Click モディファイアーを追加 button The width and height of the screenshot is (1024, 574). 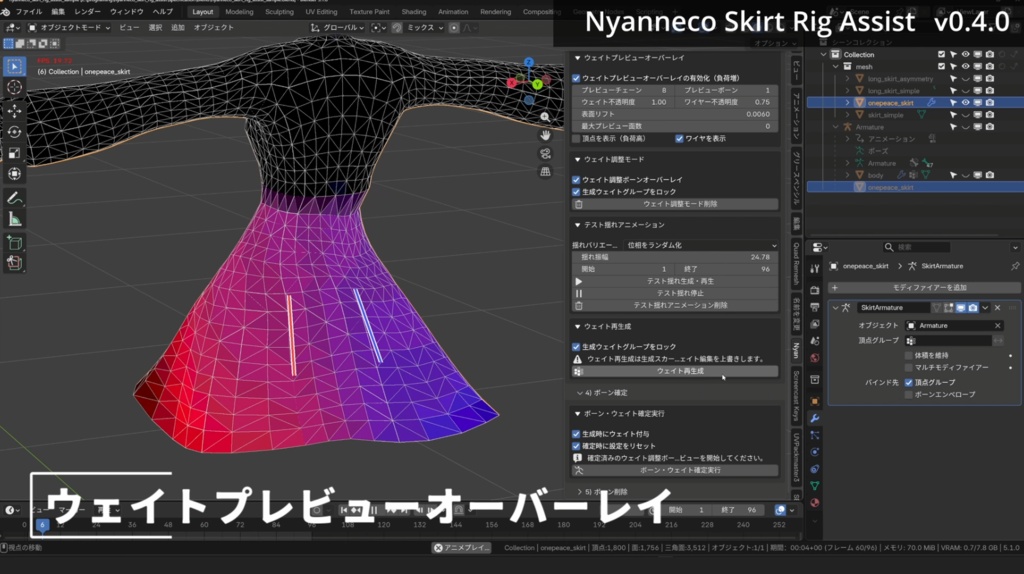coord(923,287)
